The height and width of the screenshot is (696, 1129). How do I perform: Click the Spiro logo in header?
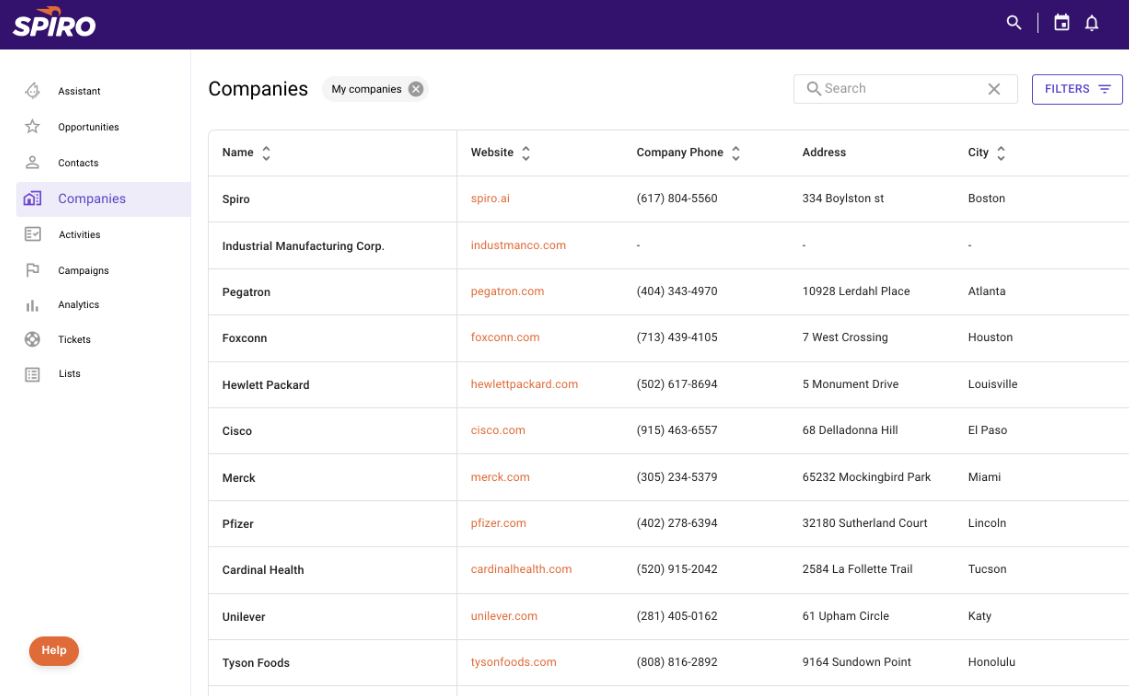[54, 22]
